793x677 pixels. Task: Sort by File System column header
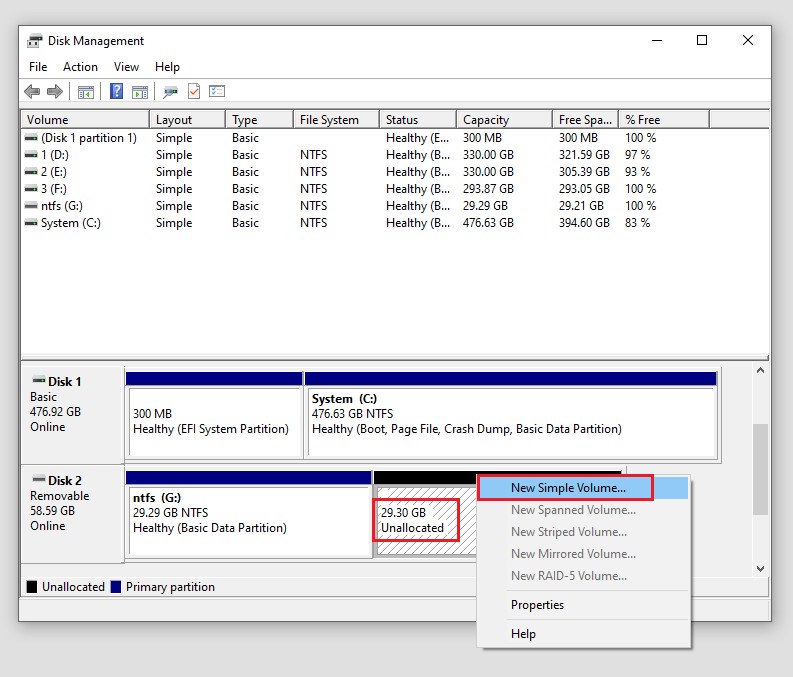coord(329,120)
